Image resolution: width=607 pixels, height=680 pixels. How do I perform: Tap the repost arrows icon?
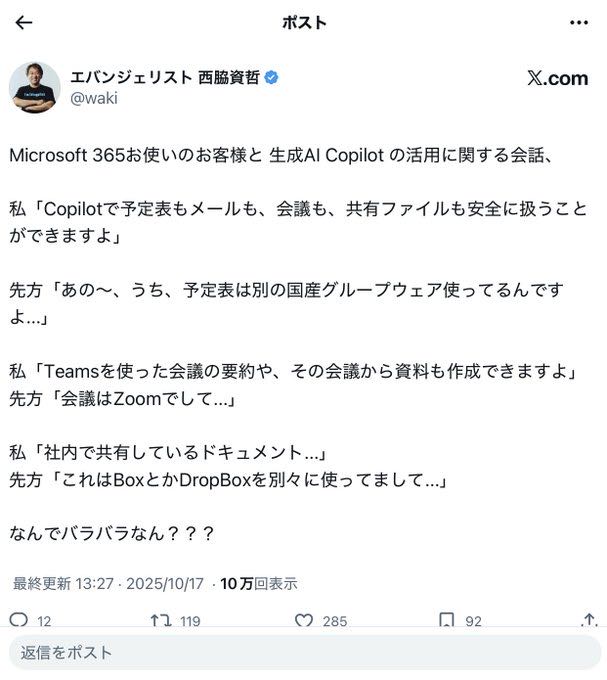click(x=159, y=621)
